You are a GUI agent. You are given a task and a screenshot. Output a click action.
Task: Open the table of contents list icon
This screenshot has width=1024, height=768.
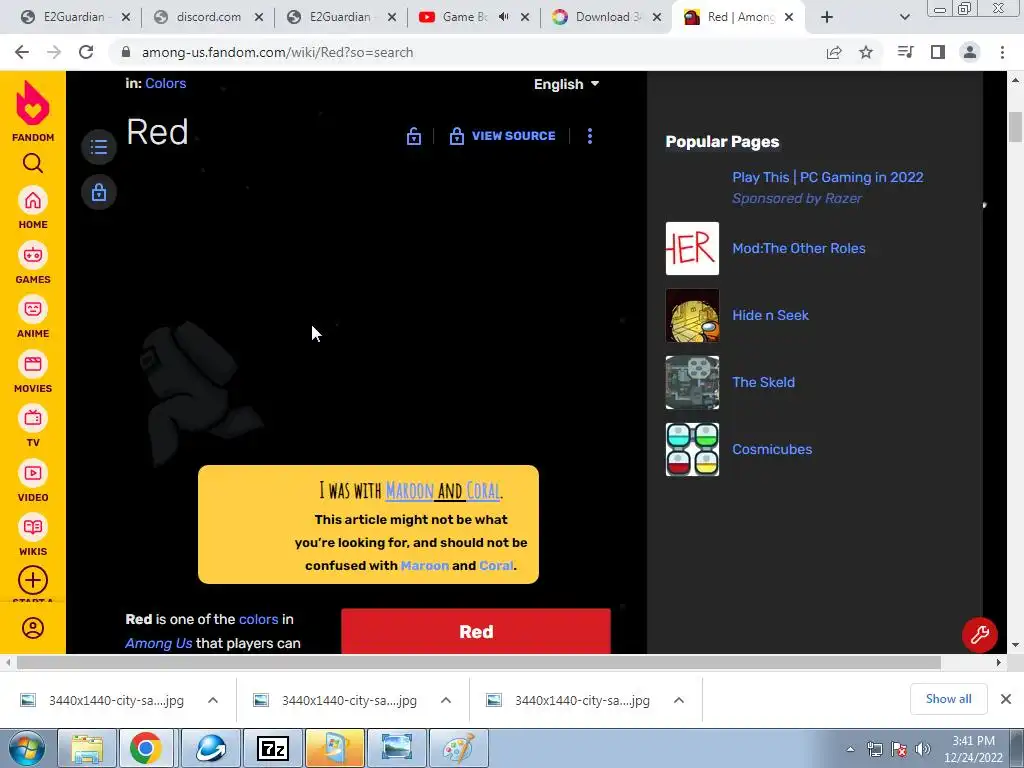[x=99, y=146]
